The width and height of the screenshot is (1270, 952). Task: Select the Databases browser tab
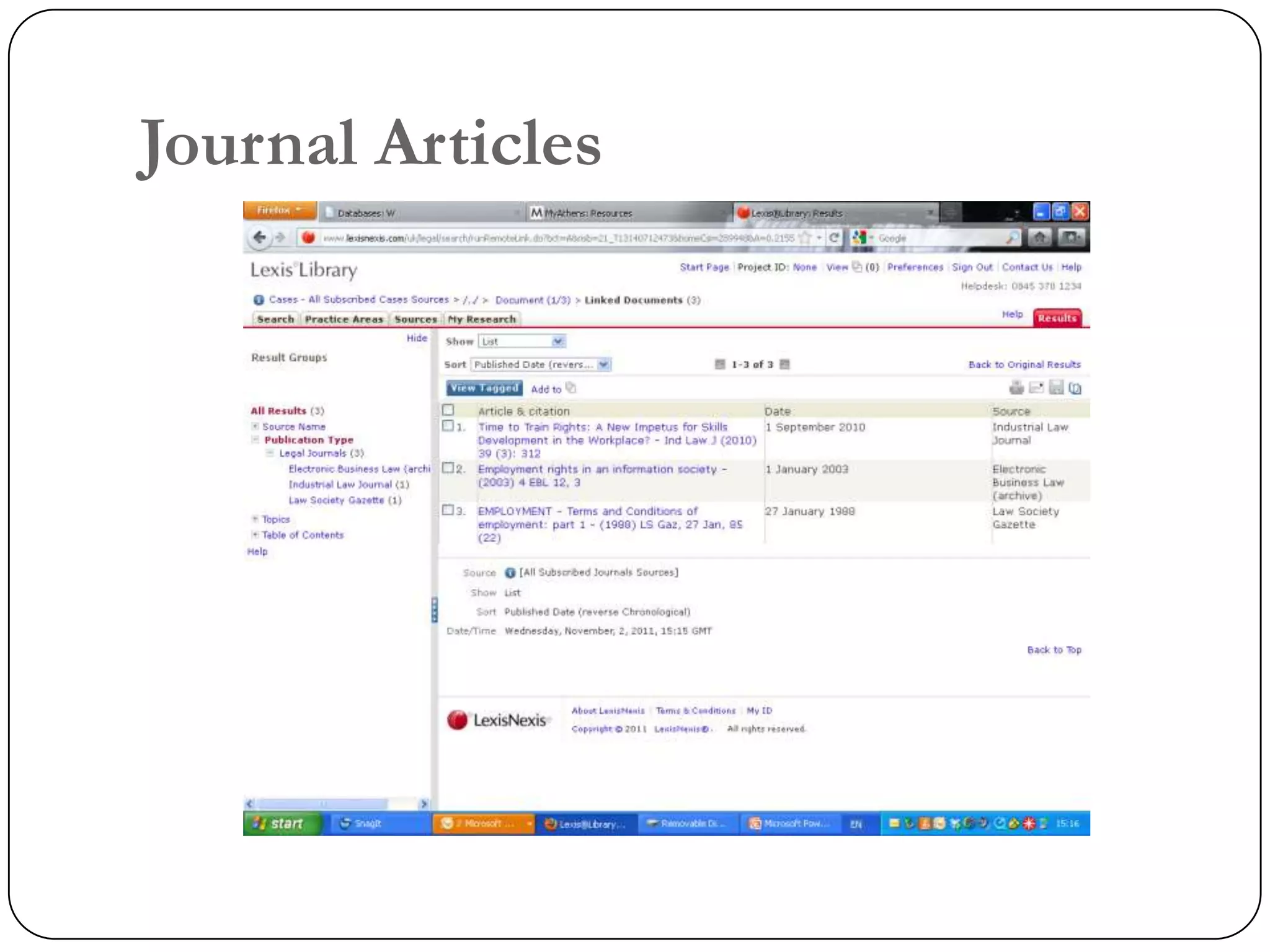coord(422,213)
